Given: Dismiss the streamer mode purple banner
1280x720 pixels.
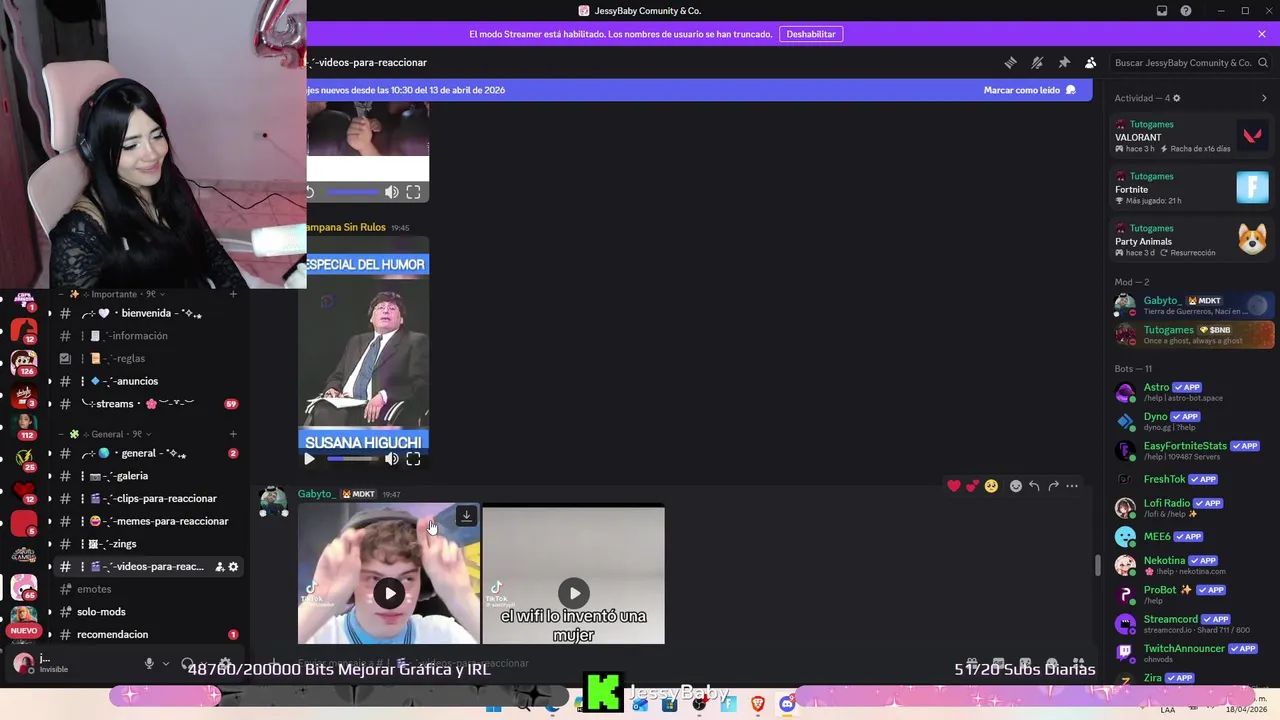Looking at the screenshot, I should 1262,34.
